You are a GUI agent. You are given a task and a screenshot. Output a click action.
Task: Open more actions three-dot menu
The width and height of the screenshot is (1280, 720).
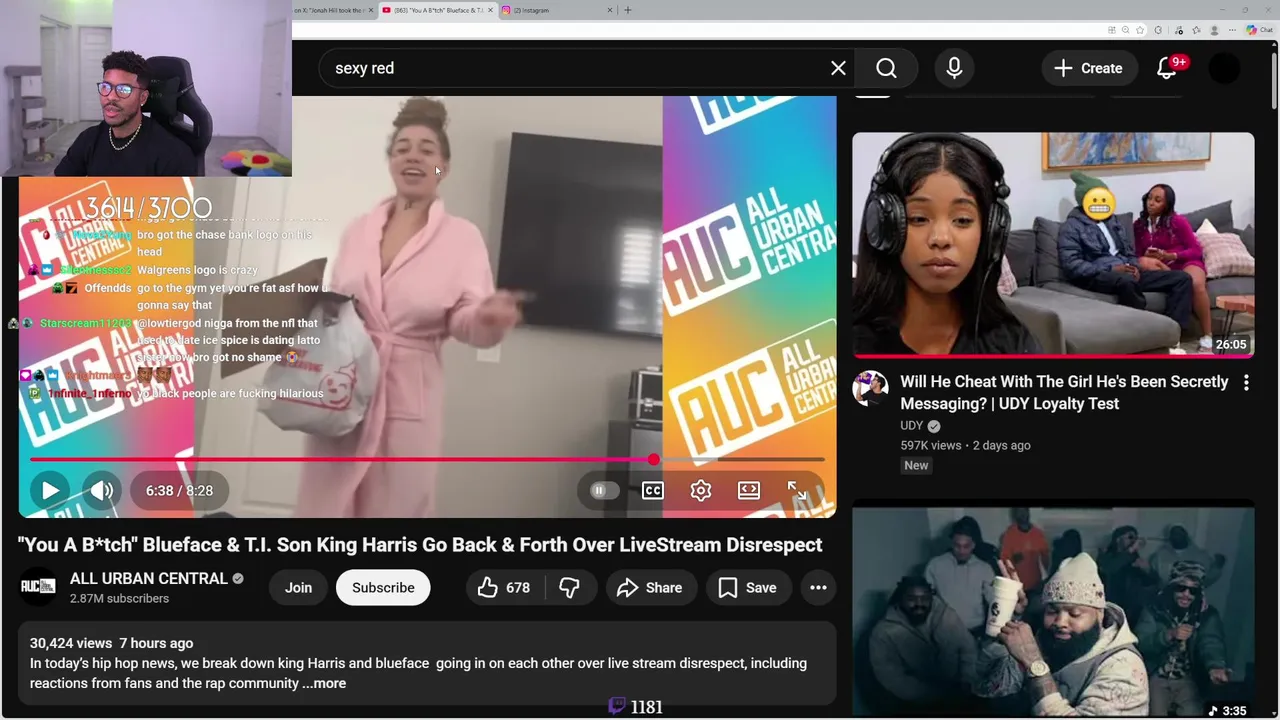click(x=818, y=588)
